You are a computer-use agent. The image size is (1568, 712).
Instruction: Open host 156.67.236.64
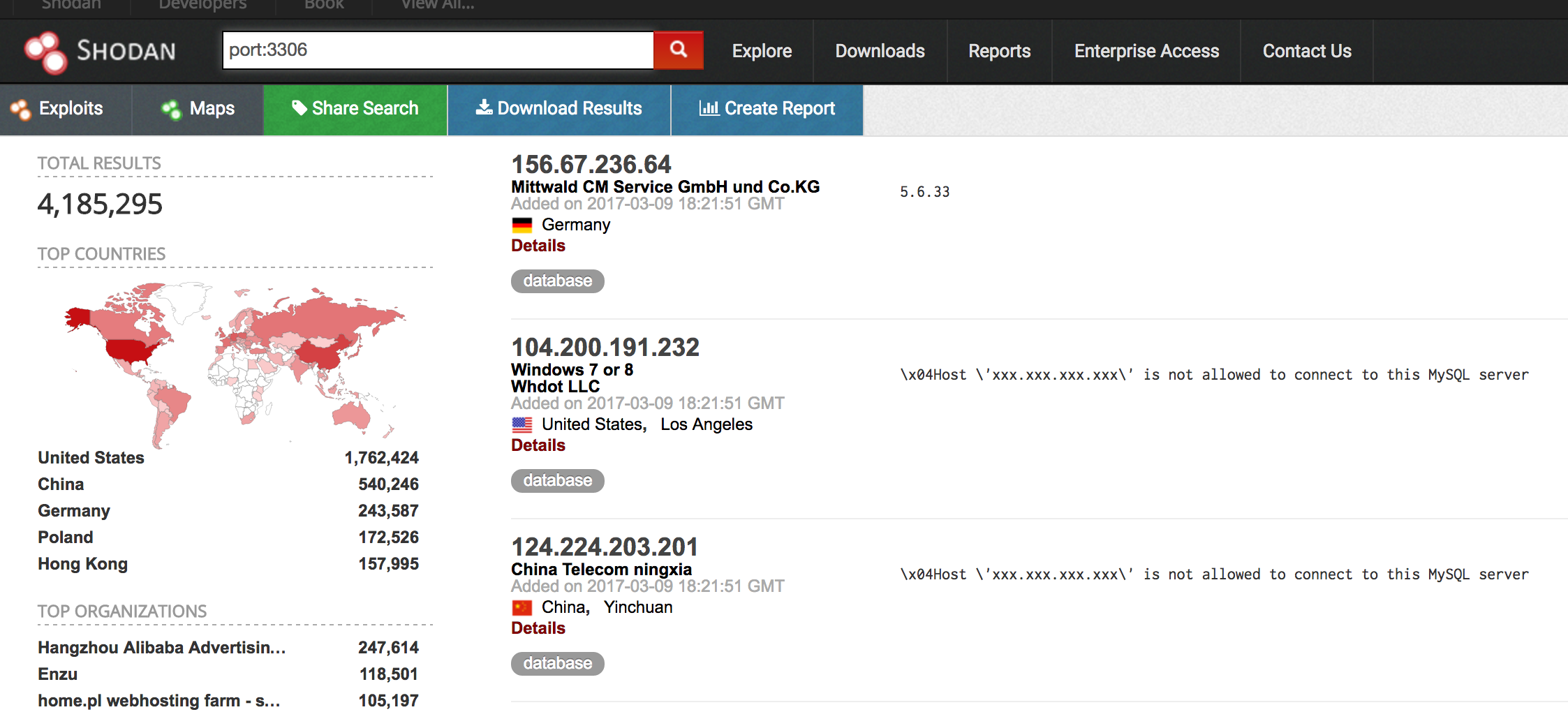coord(591,165)
